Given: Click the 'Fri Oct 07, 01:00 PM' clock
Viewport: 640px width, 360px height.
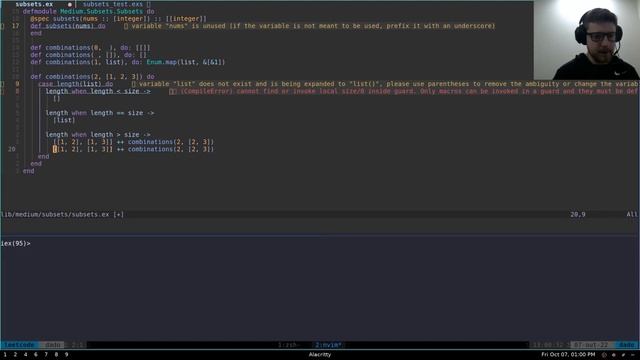Looking at the screenshot, I should 568,355.
